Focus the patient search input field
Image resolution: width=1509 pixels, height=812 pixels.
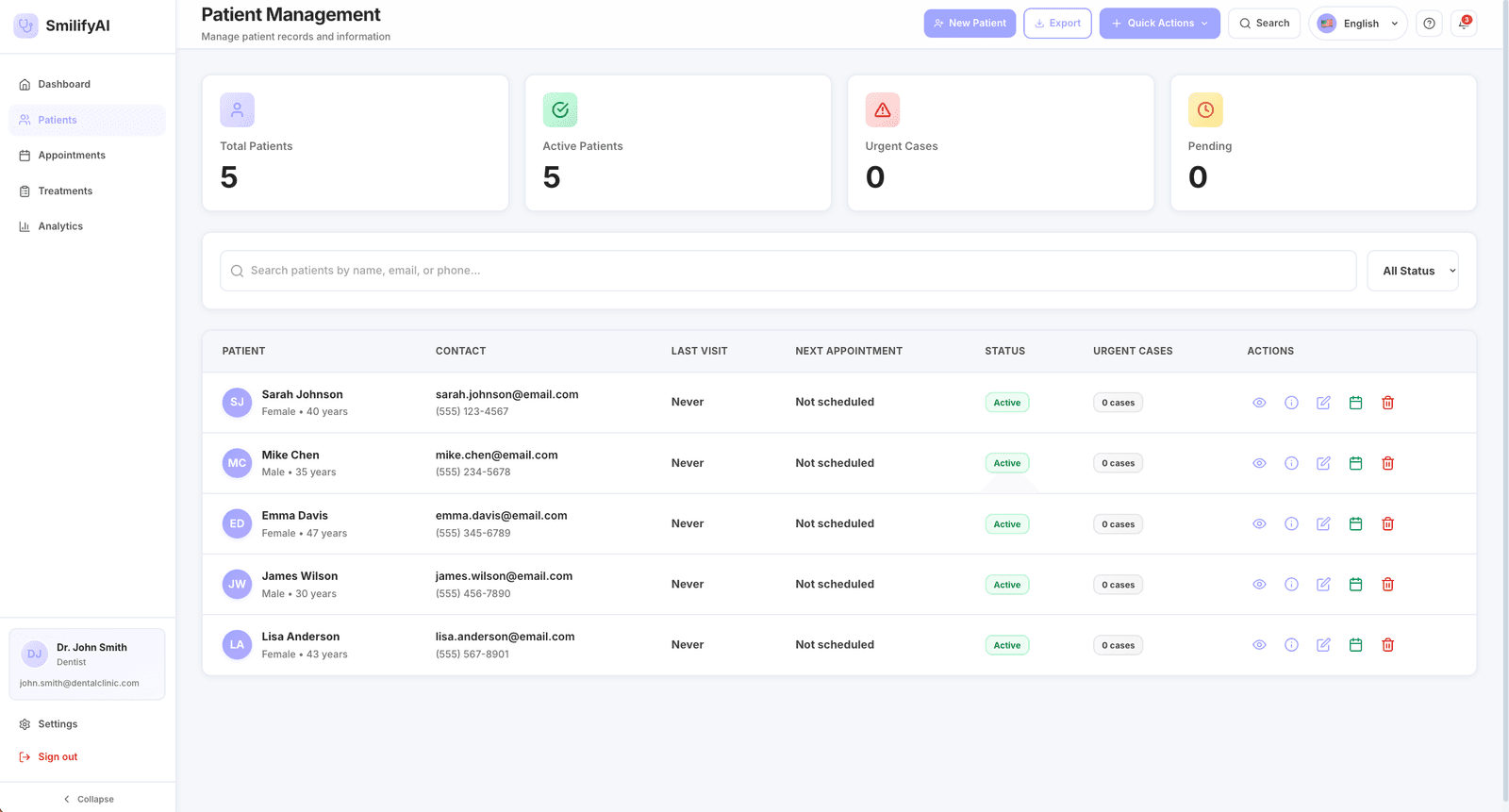pos(788,271)
